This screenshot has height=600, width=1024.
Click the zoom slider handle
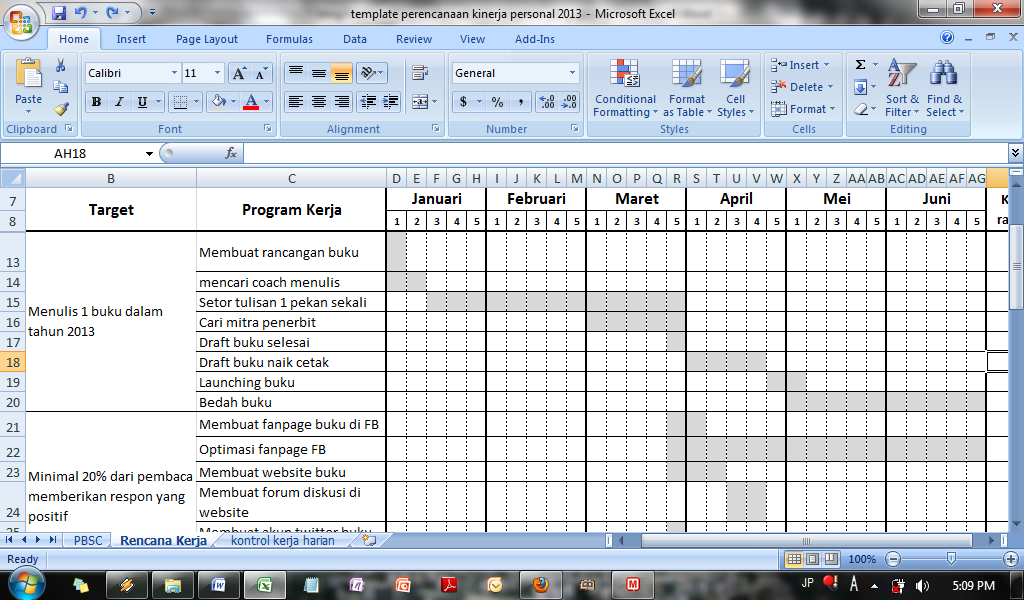coord(952,559)
